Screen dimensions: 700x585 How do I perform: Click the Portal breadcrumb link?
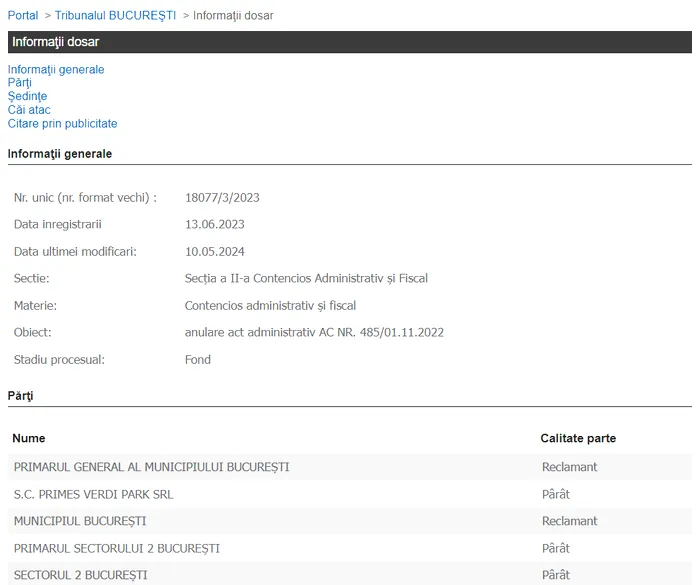coord(23,16)
